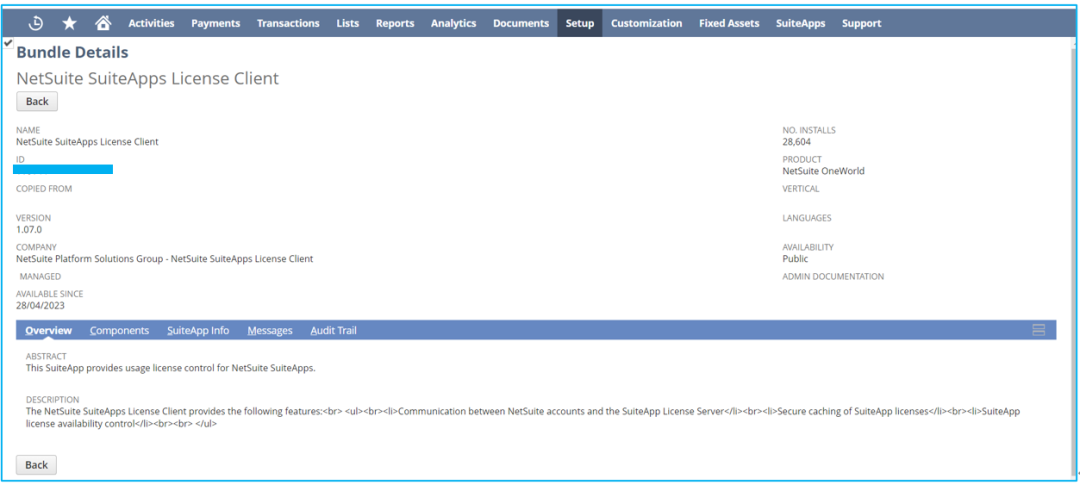
Task: Click the product value NetSuite OneWorld
Action: [x=823, y=171]
